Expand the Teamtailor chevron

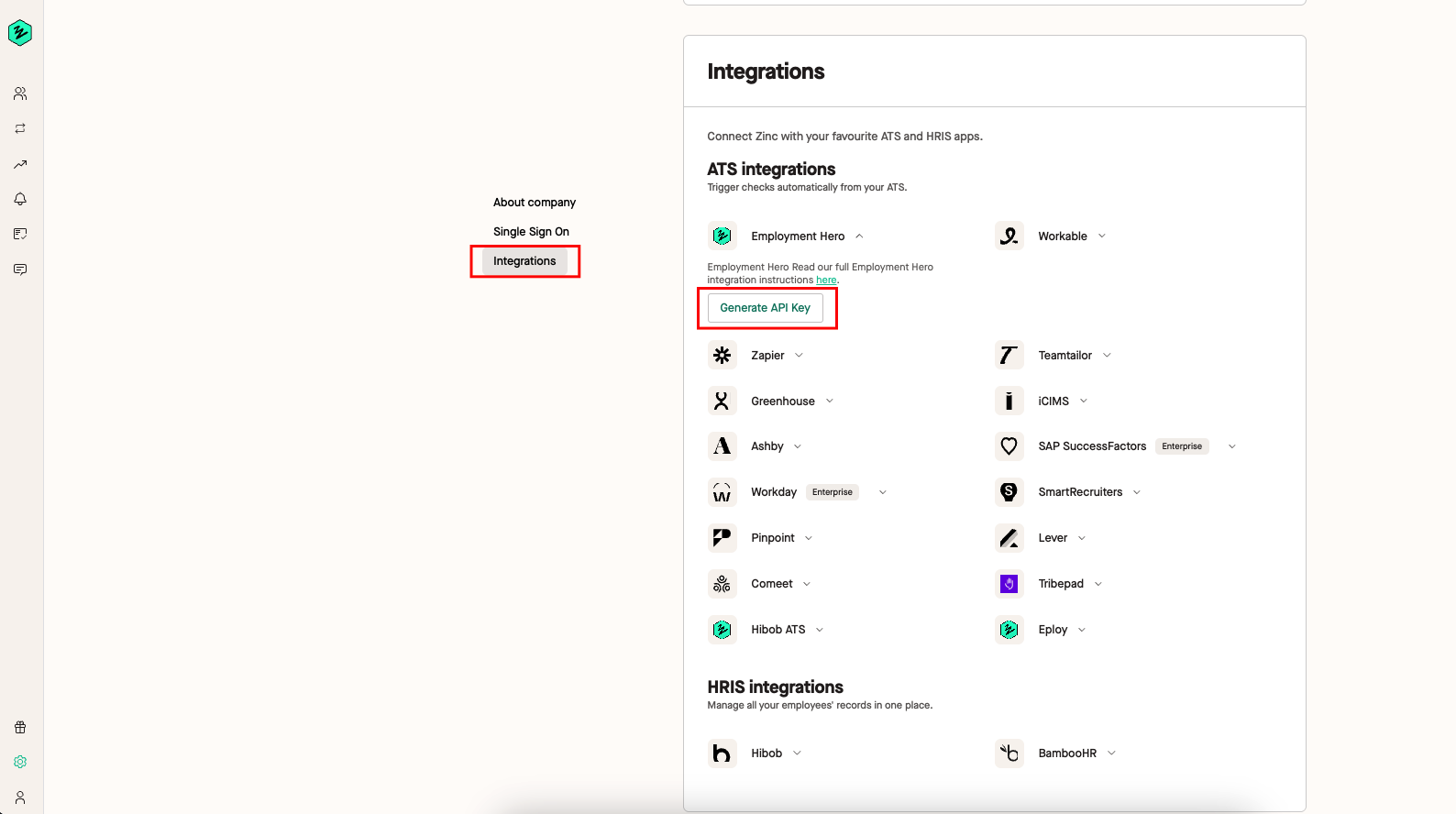tap(1107, 356)
